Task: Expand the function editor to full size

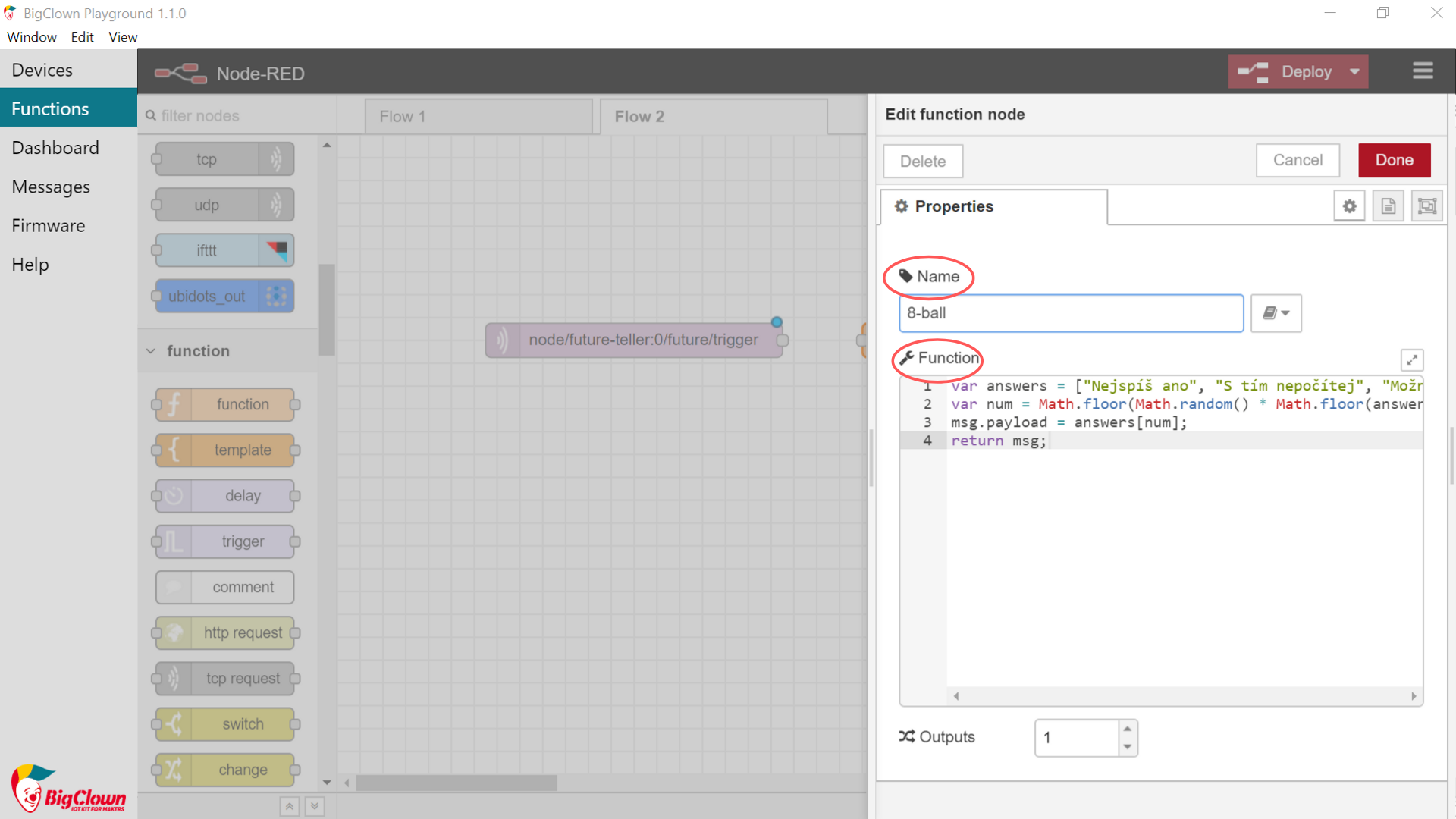Action: 1412,359
